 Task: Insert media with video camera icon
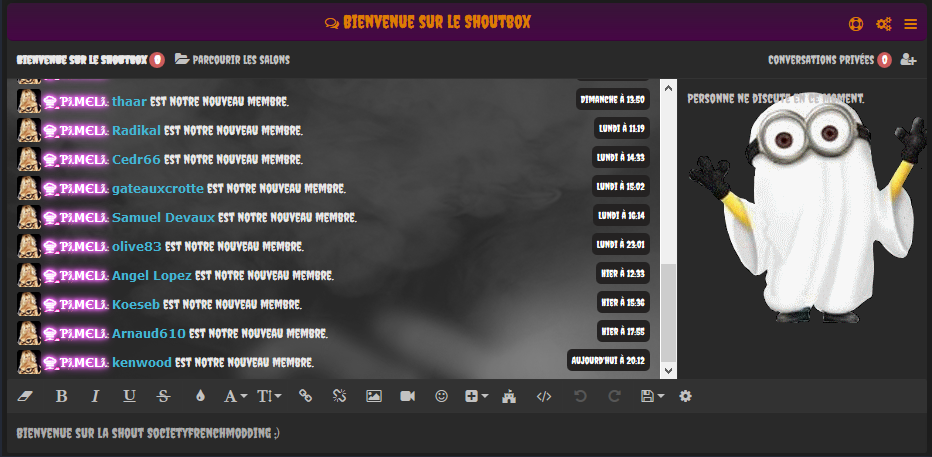coord(408,396)
